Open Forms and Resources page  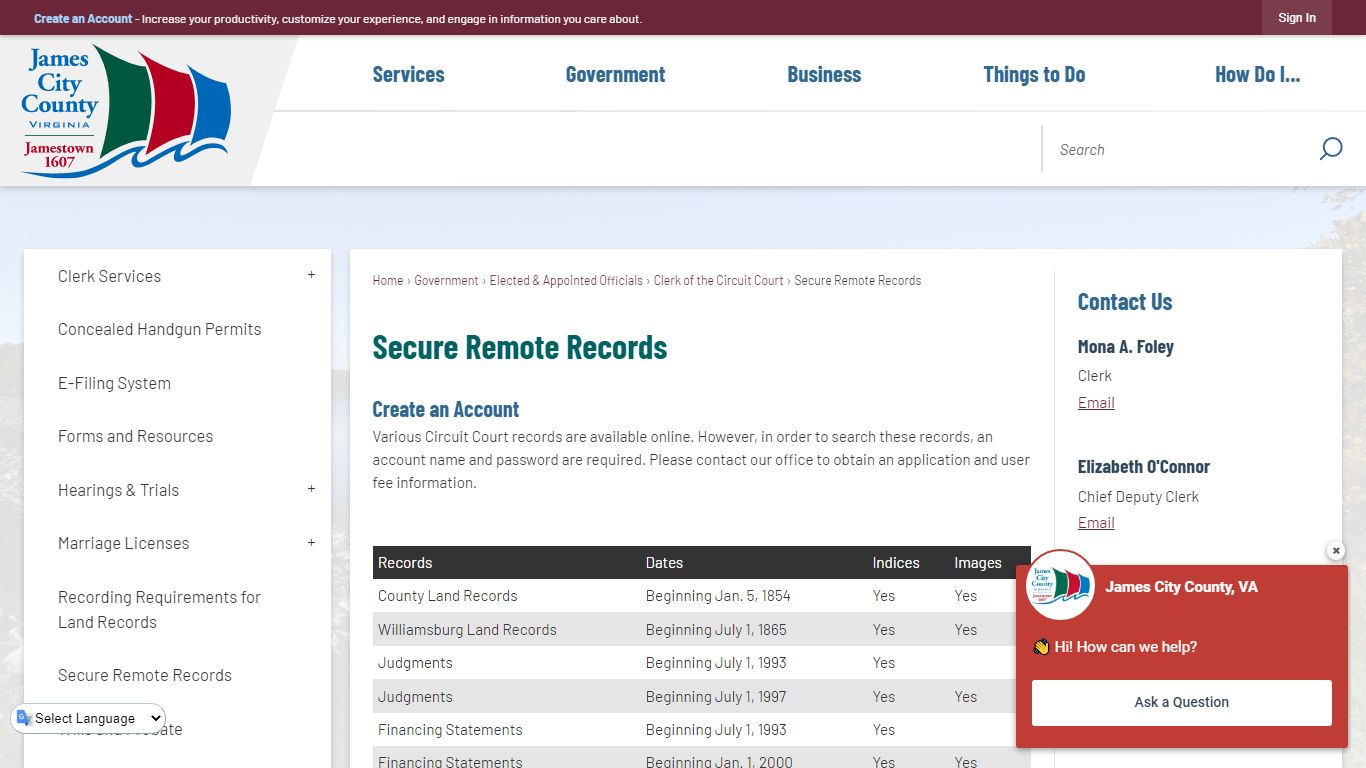135,436
